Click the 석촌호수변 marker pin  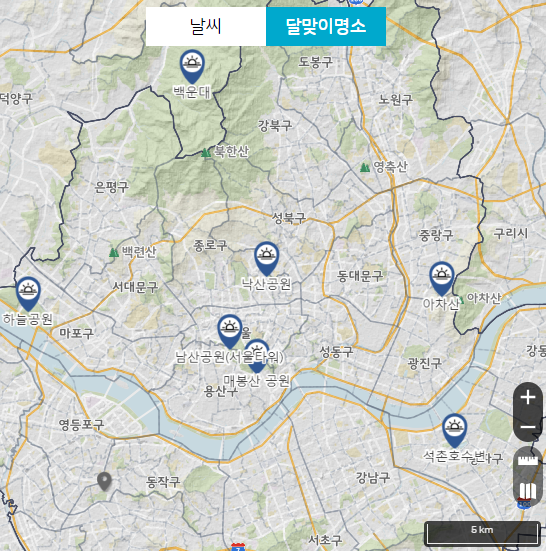[454, 431]
